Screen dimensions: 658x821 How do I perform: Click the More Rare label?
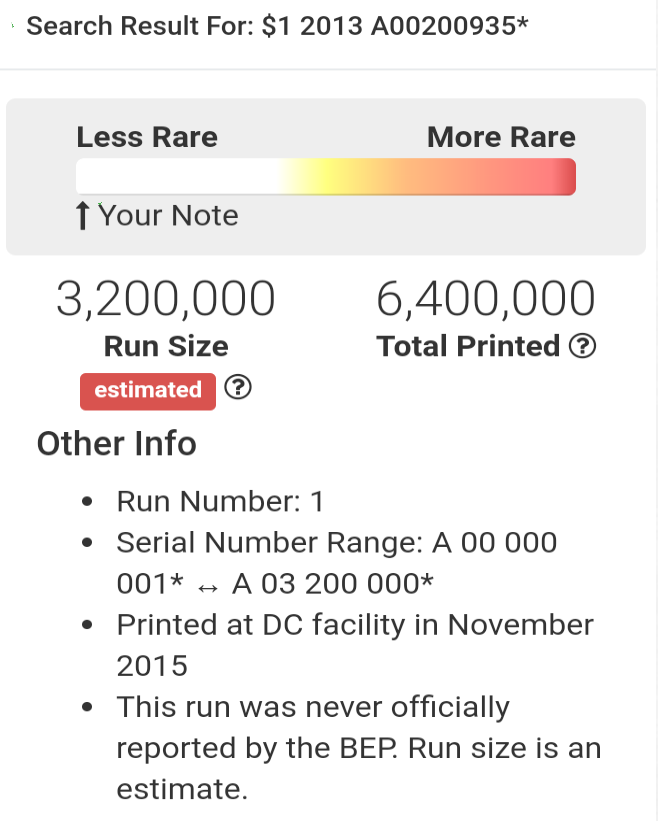[x=501, y=137]
